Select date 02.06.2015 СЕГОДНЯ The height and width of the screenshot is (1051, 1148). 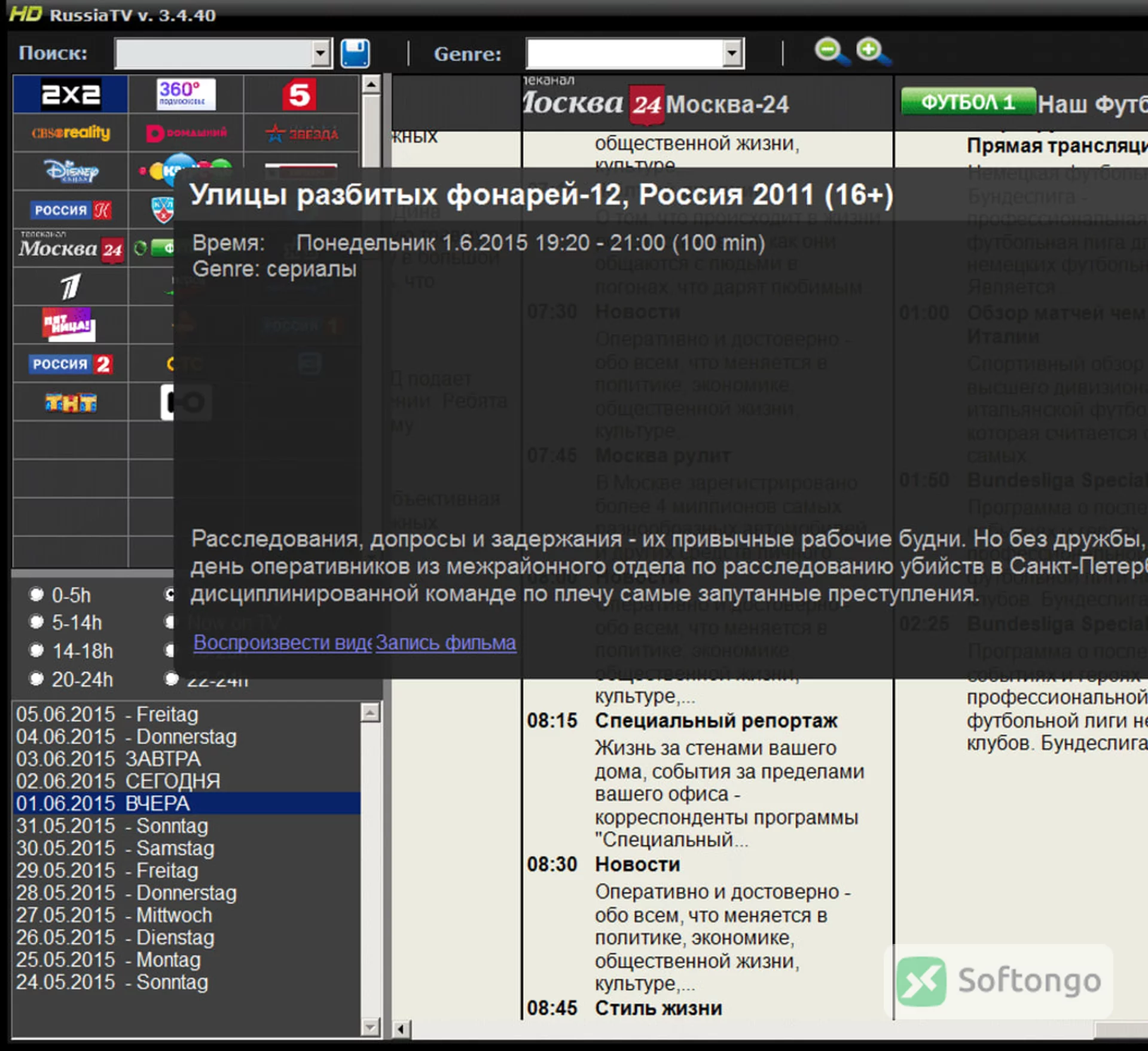(187, 780)
